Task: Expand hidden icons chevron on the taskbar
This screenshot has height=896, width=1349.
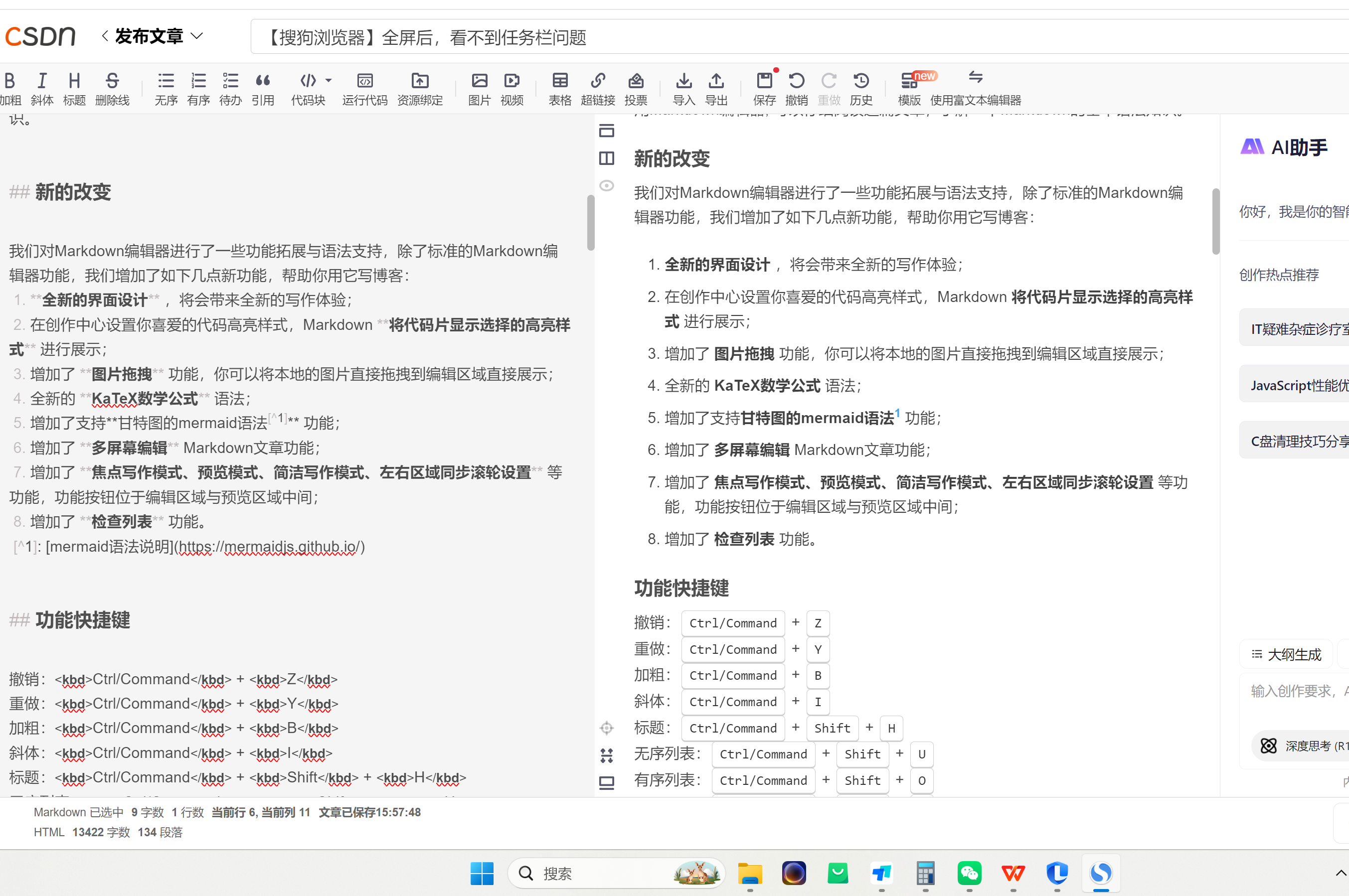Action: (1341, 873)
